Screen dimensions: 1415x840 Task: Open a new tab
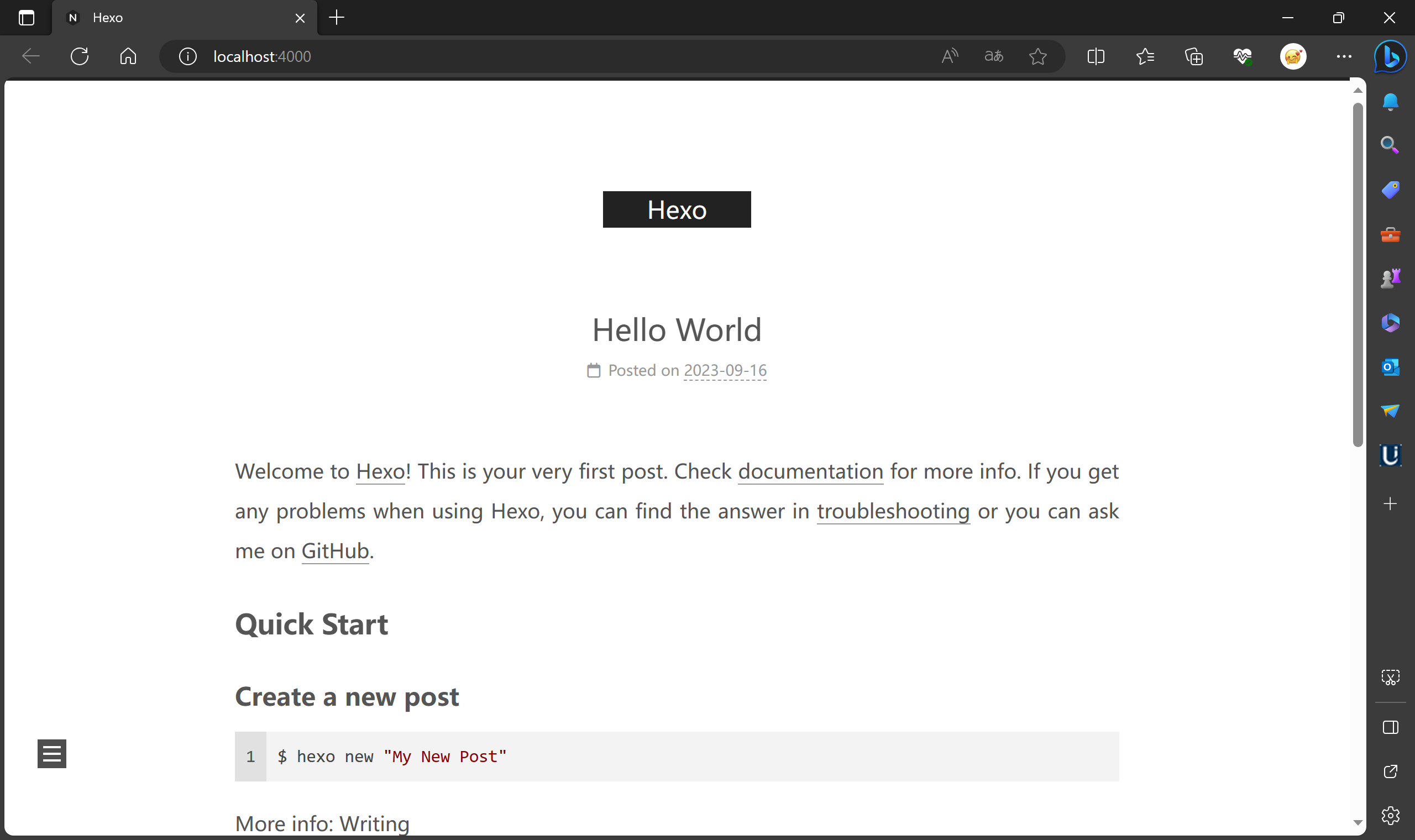pos(337,18)
